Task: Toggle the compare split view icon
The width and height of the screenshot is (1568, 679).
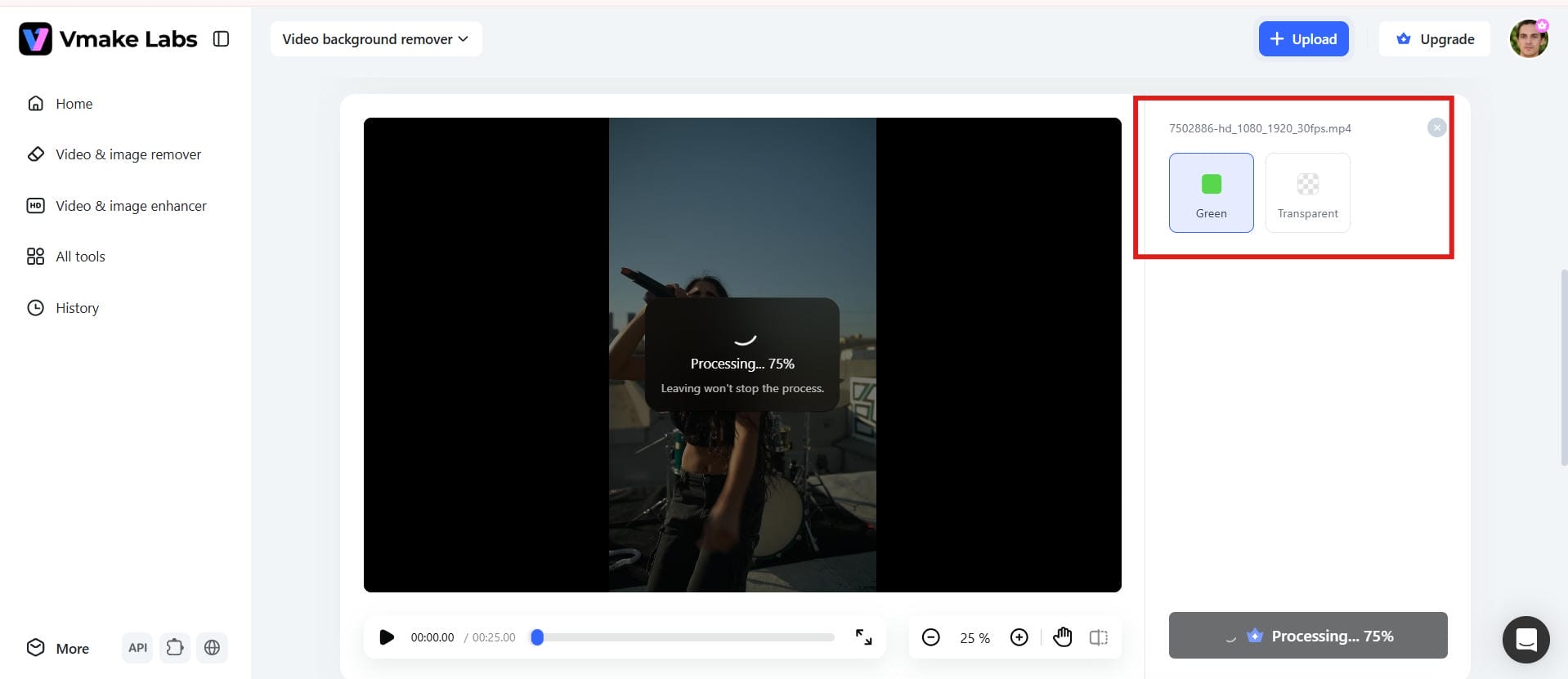Action: coord(1099,637)
